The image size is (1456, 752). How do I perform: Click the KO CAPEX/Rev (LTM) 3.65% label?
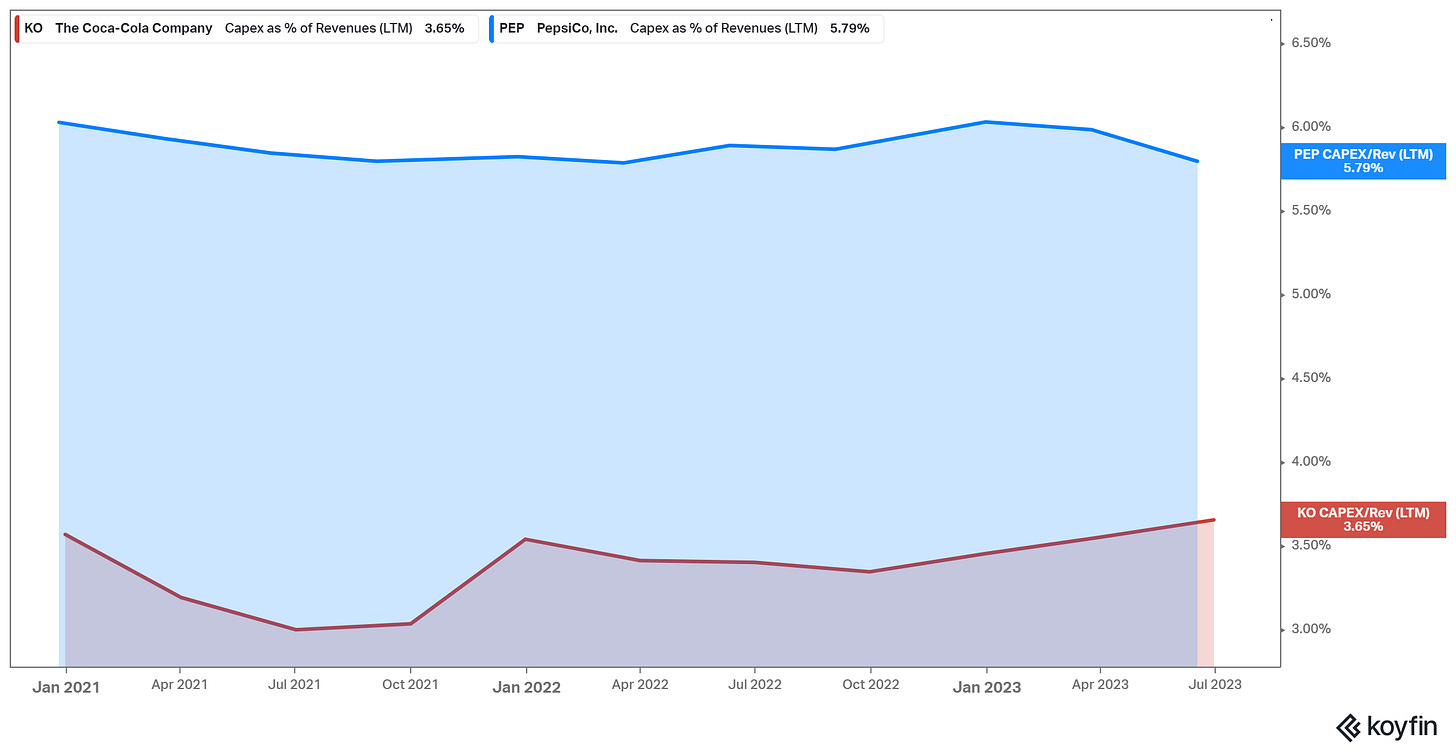(x=1363, y=519)
